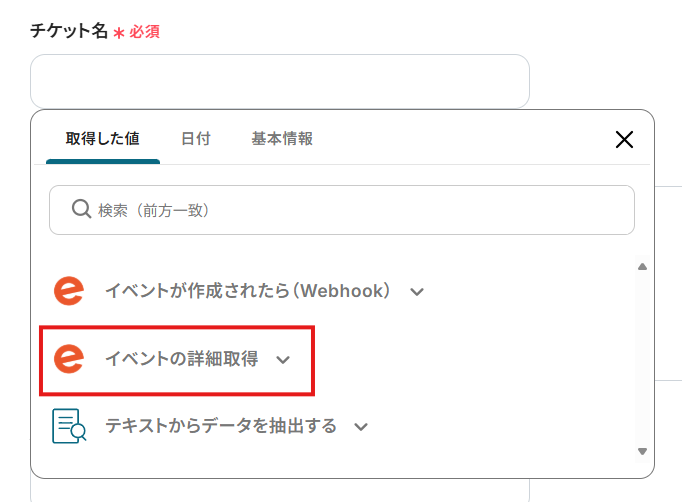Click the scrollbar up arrow
682x502 pixels.
point(642,266)
